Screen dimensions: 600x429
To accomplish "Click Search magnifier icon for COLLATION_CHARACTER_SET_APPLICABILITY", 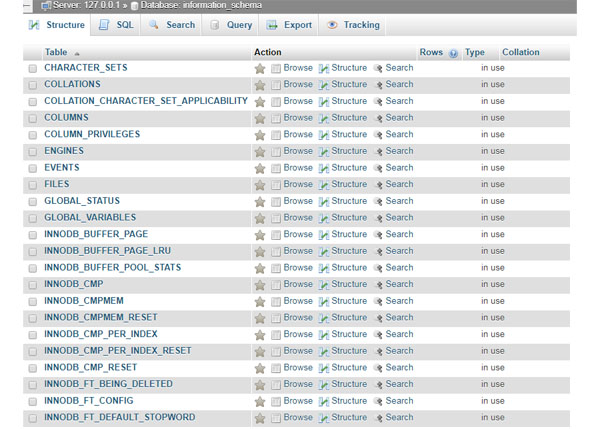I will click(x=378, y=102).
